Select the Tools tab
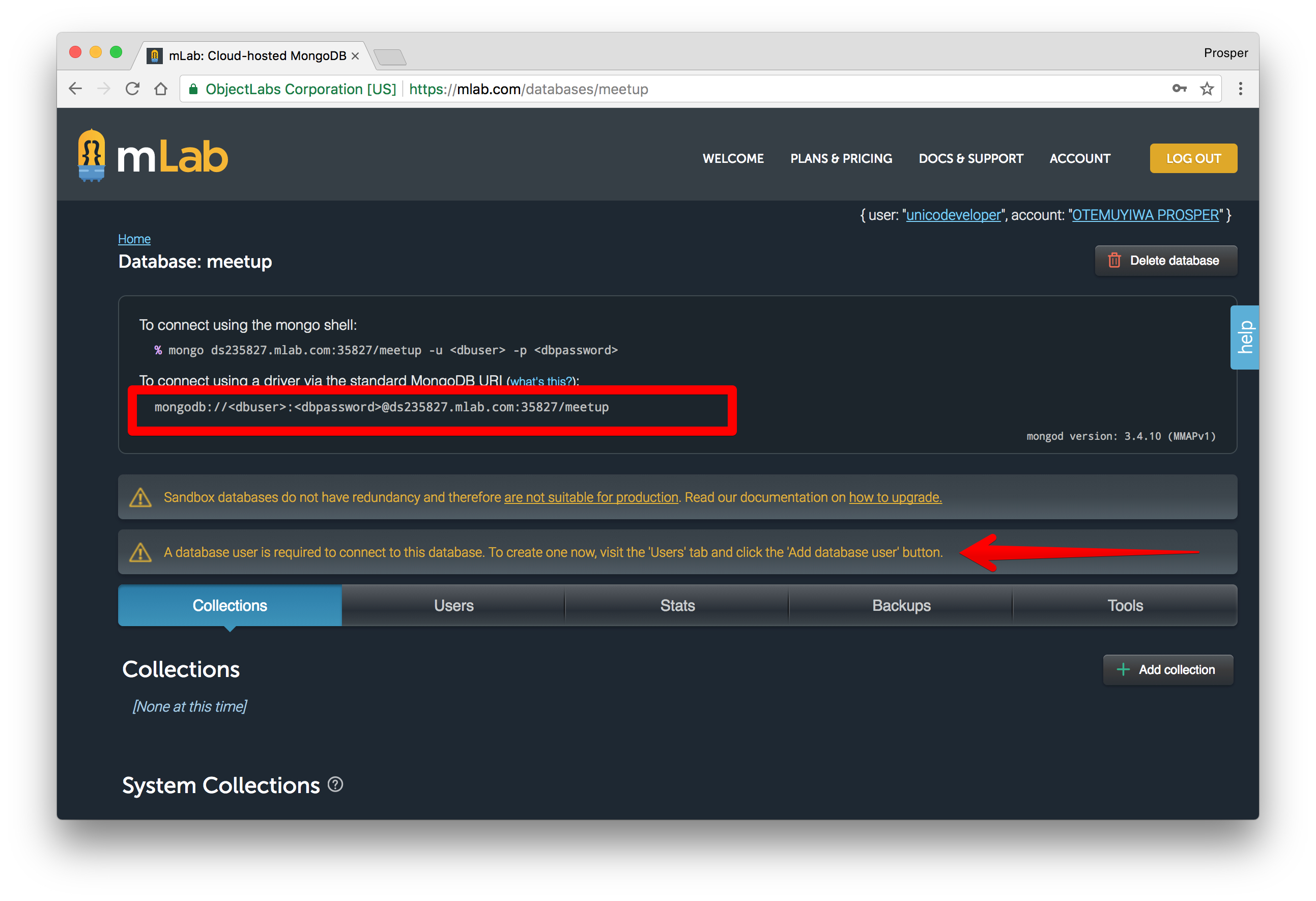Screen dimensions: 1316x901 [x=1125, y=605]
